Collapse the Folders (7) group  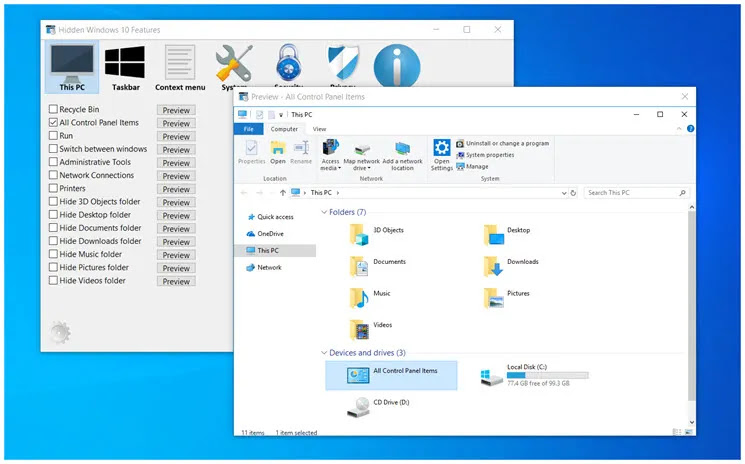click(324, 212)
